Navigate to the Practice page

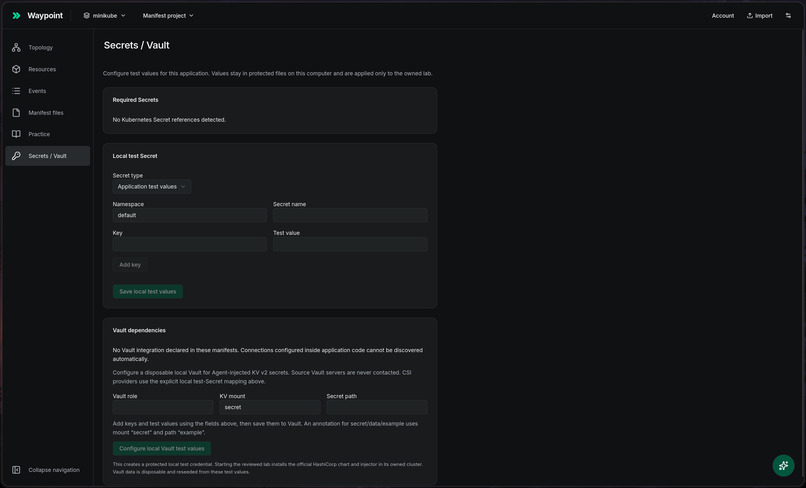48,134
